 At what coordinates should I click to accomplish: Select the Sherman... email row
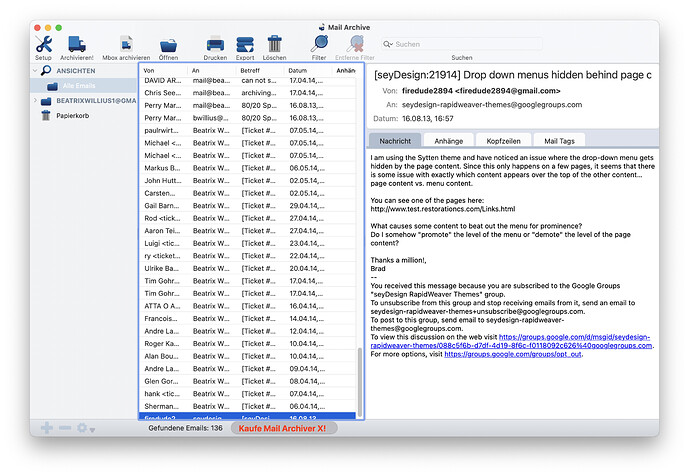click(247, 406)
